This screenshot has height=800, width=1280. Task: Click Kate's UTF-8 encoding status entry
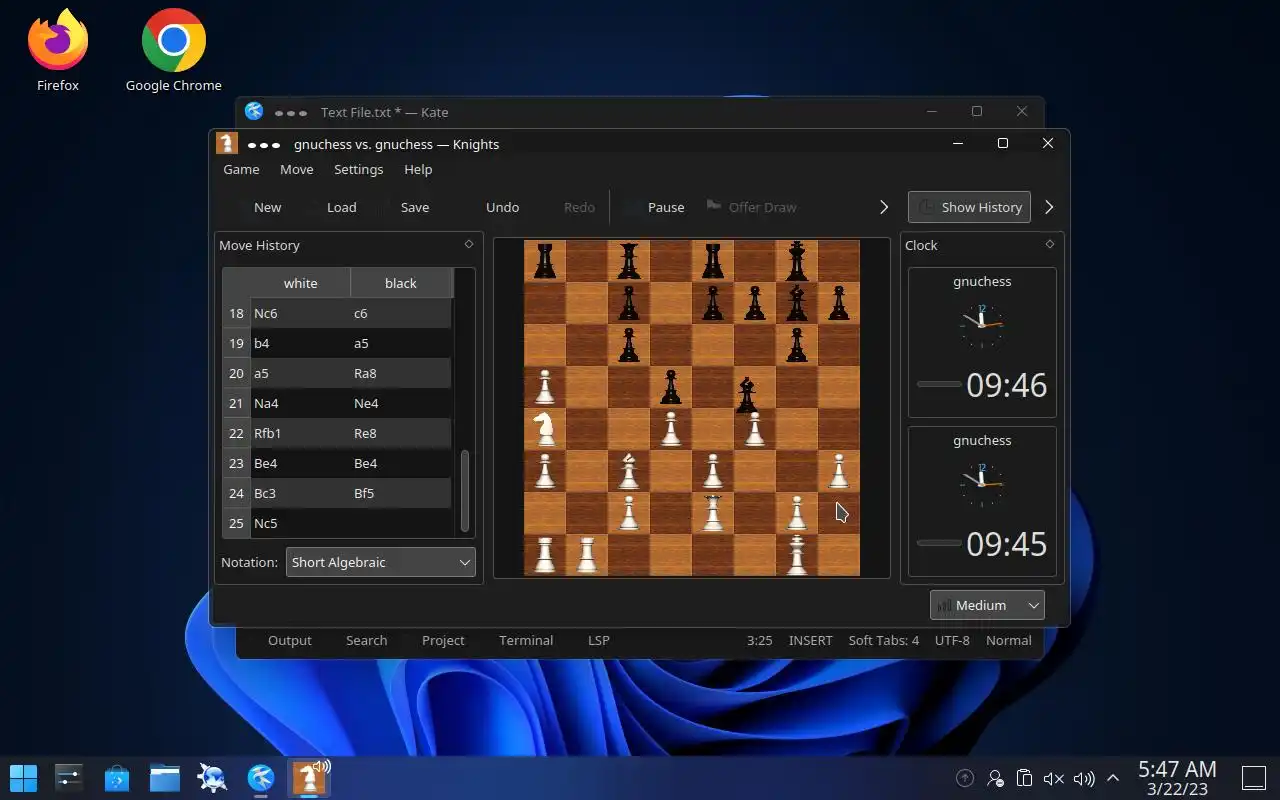coord(952,640)
